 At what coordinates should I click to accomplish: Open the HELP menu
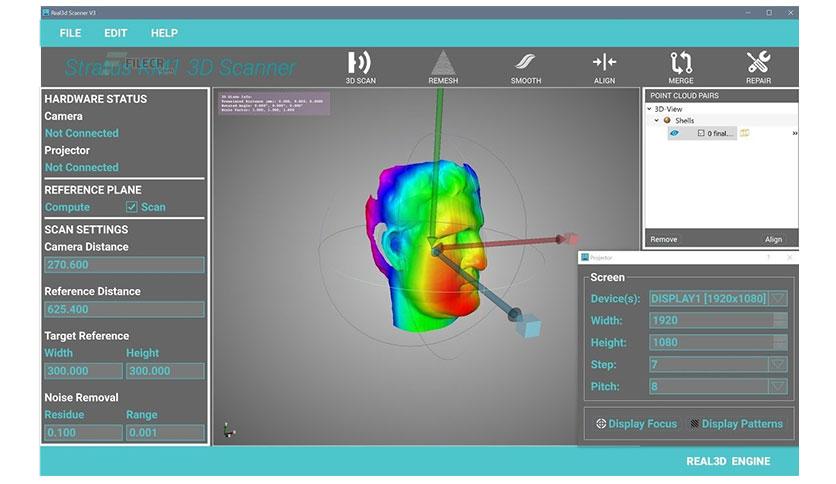coord(164,33)
